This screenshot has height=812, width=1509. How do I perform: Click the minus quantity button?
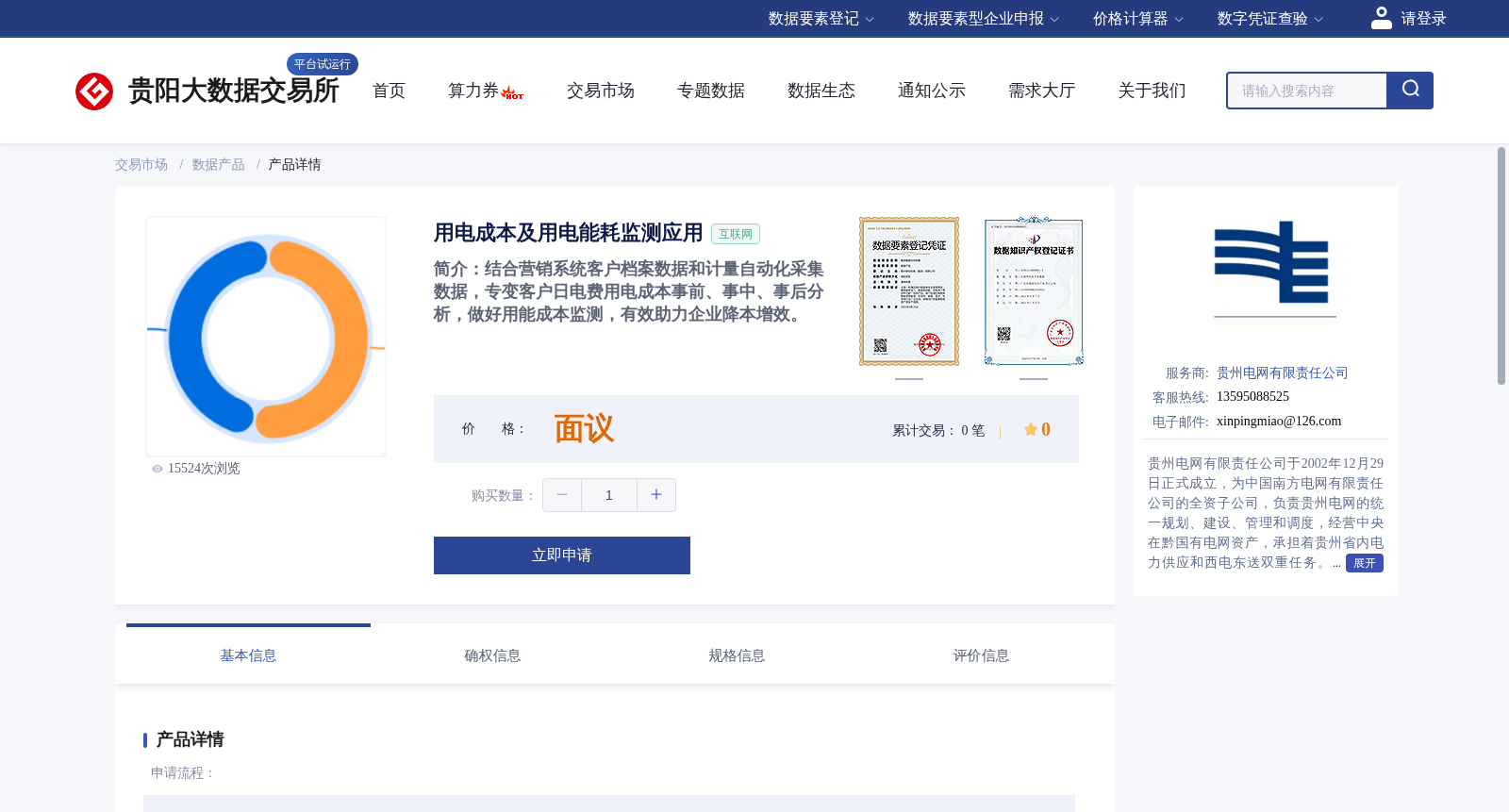pyautogui.click(x=562, y=495)
